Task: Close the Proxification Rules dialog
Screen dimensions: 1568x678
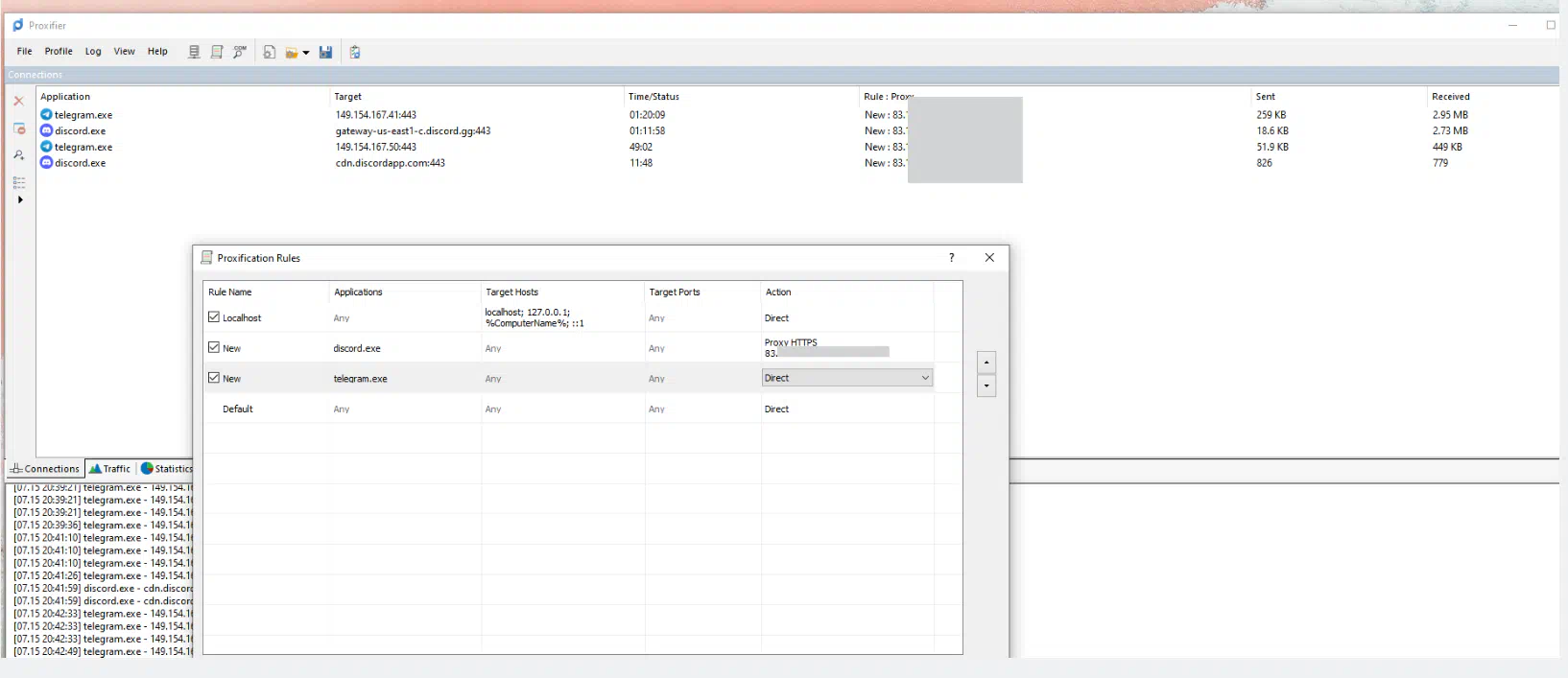Action: (989, 257)
